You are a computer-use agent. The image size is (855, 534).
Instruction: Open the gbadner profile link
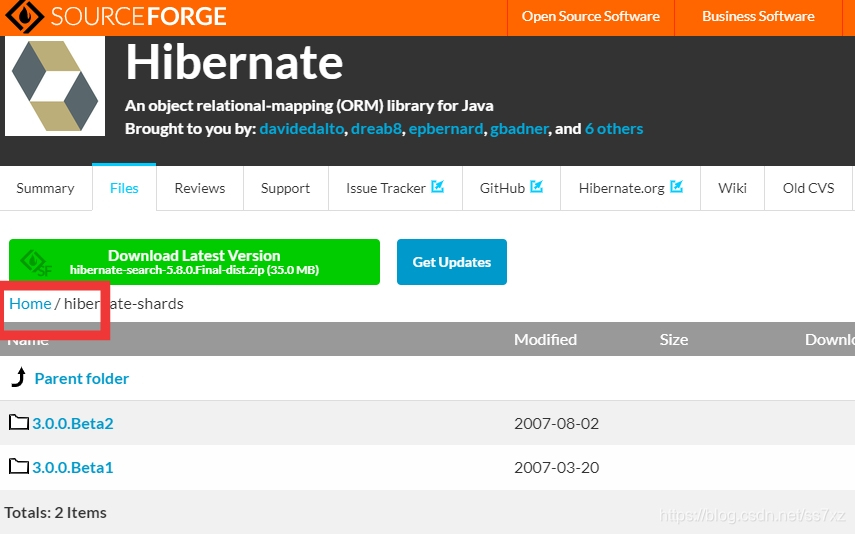(519, 129)
